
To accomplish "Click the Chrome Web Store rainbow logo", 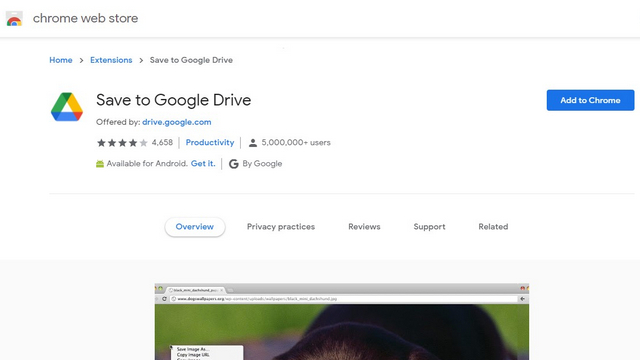I will 14,19.
